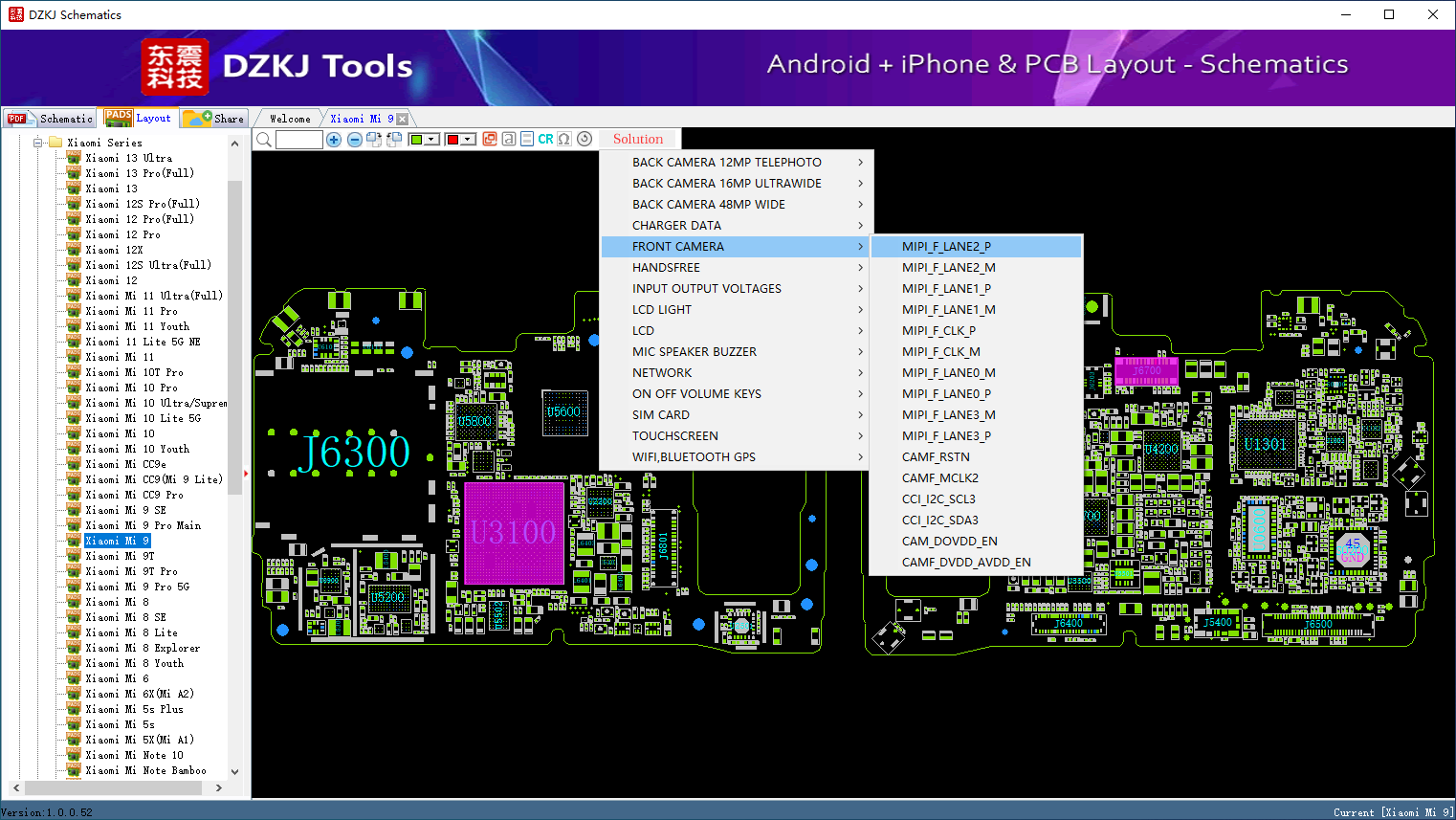Select MIPI_F_CLK_P signal
Viewport: 1456px width, 820px height.
[977, 331]
